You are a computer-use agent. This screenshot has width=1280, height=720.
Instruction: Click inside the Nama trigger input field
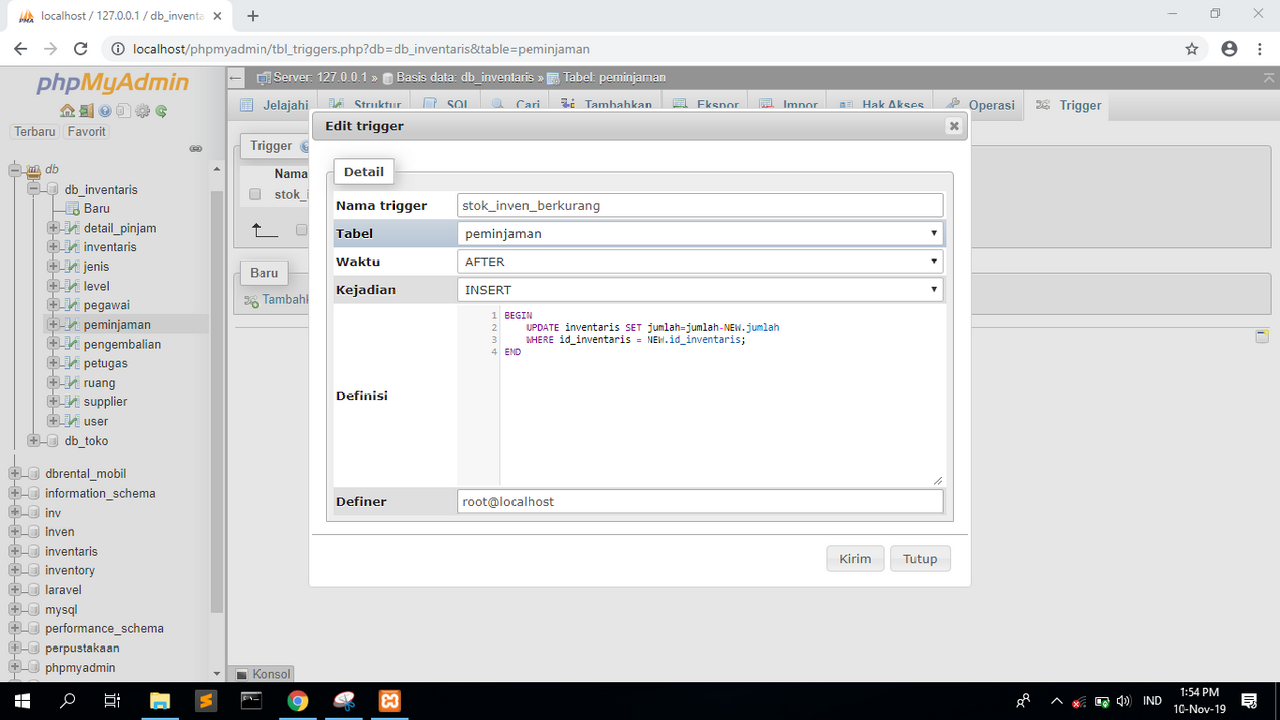[x=699, y=205]
